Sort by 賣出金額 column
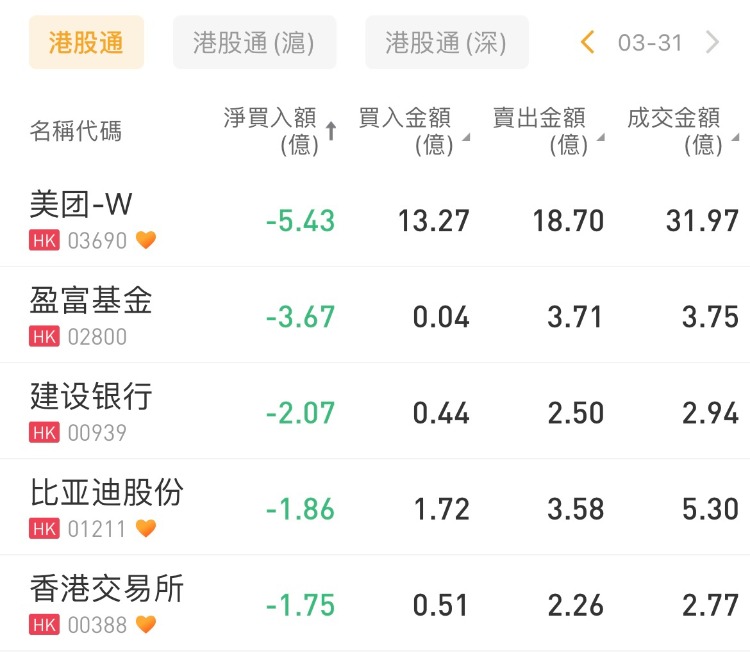 click(547, 131)
